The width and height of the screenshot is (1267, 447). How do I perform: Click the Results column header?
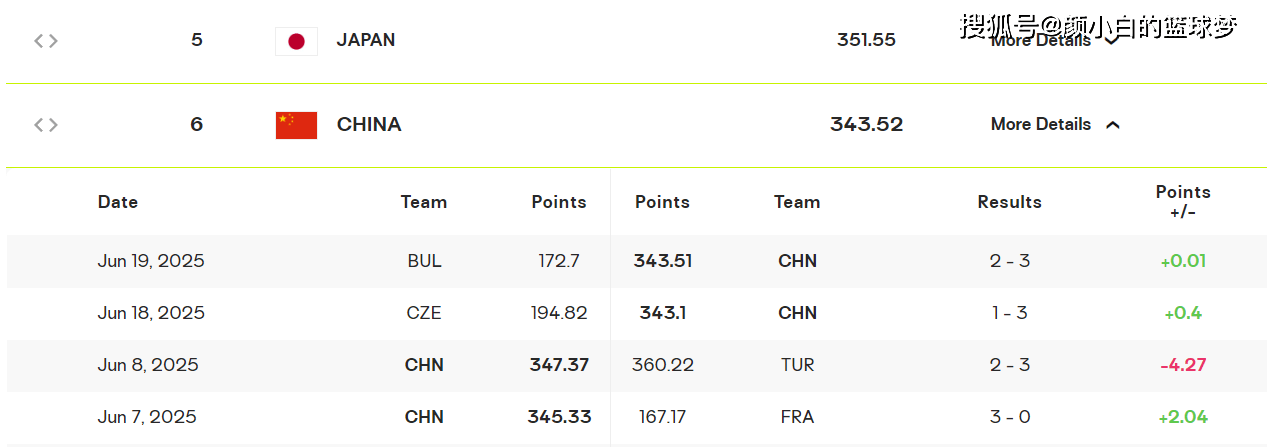click(1009, 202)
